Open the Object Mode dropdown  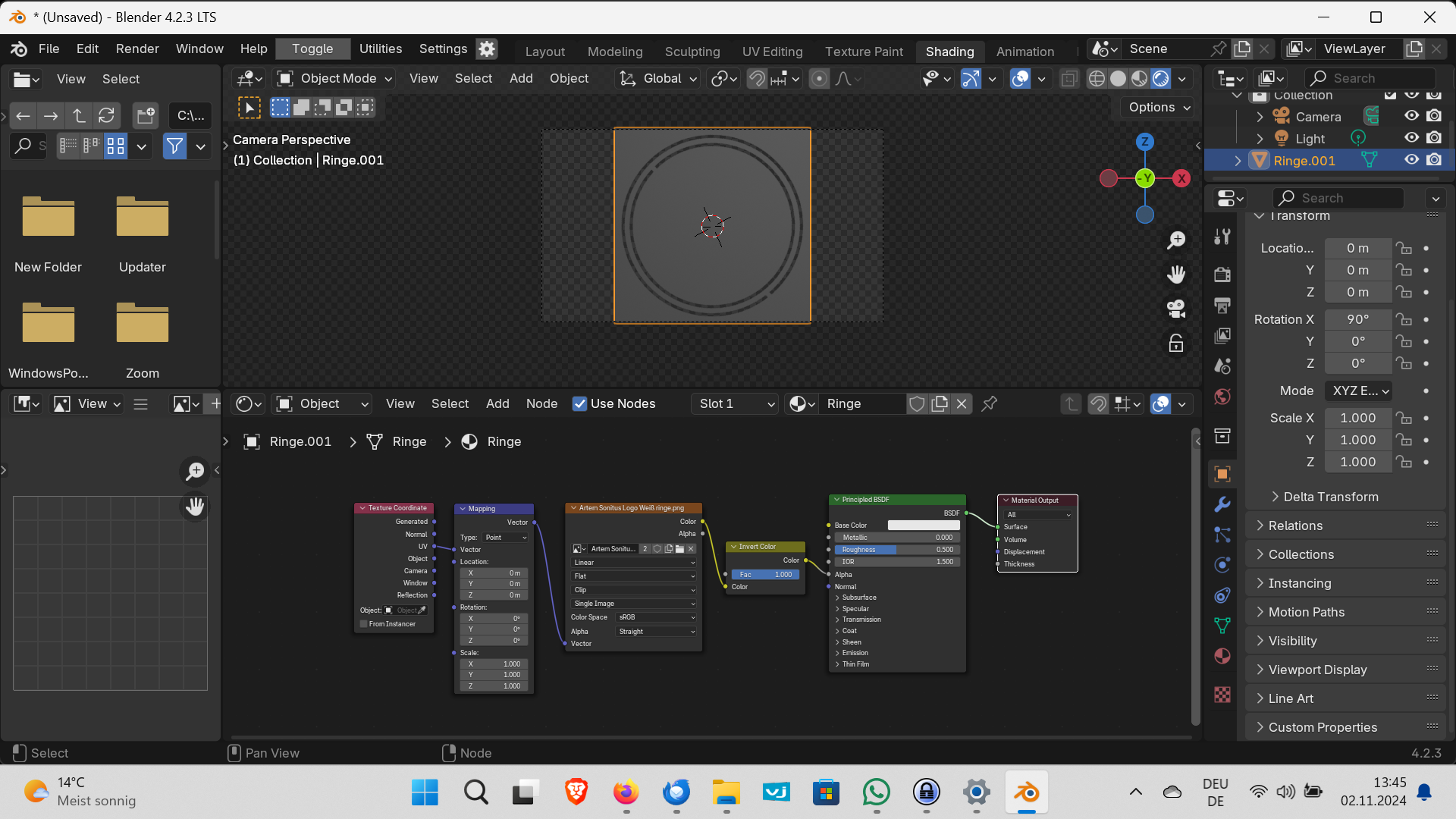click(x=336, y=79)
